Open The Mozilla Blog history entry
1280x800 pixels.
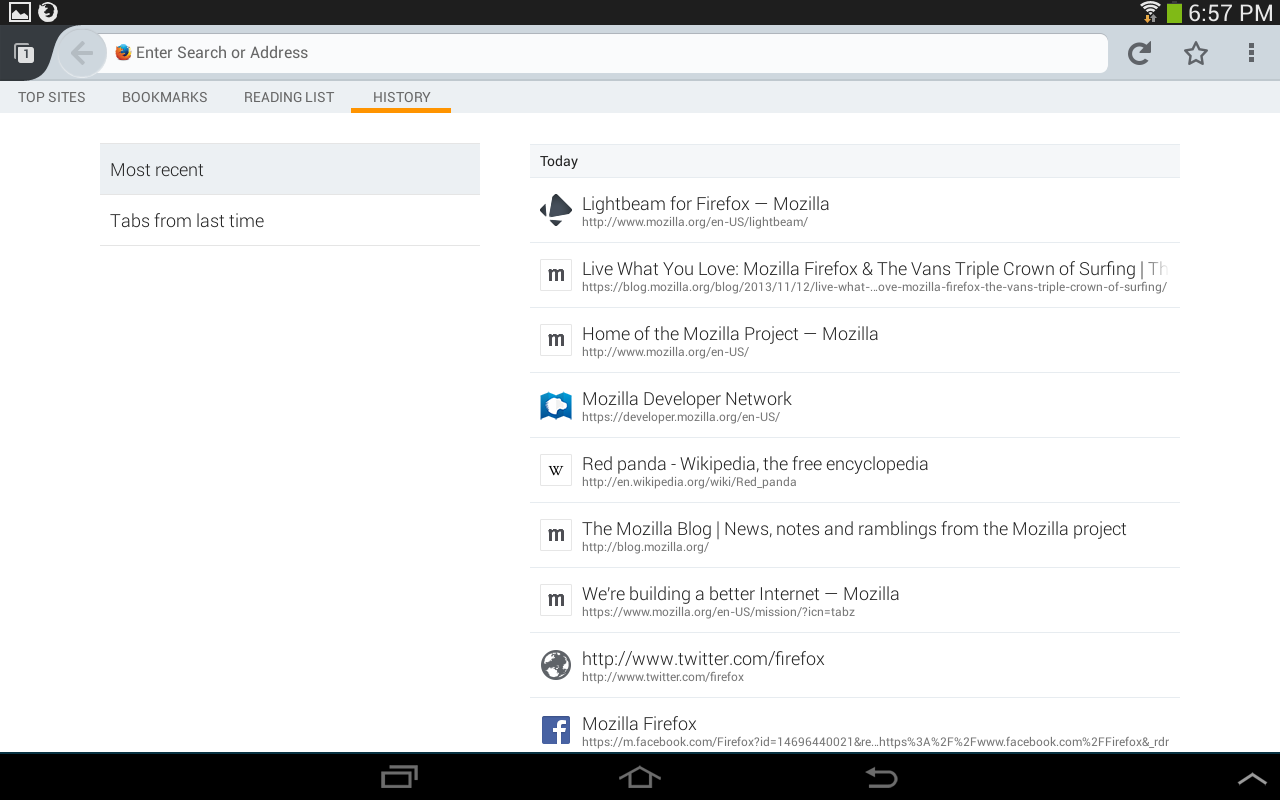click(x=855, y=535)
